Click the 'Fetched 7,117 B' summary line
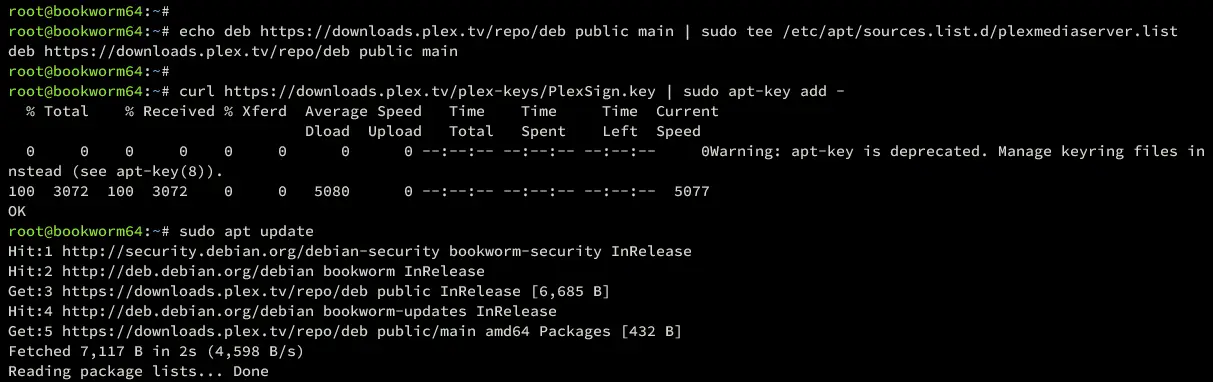This screenshot has height=382, width=1213. (155, 352)
